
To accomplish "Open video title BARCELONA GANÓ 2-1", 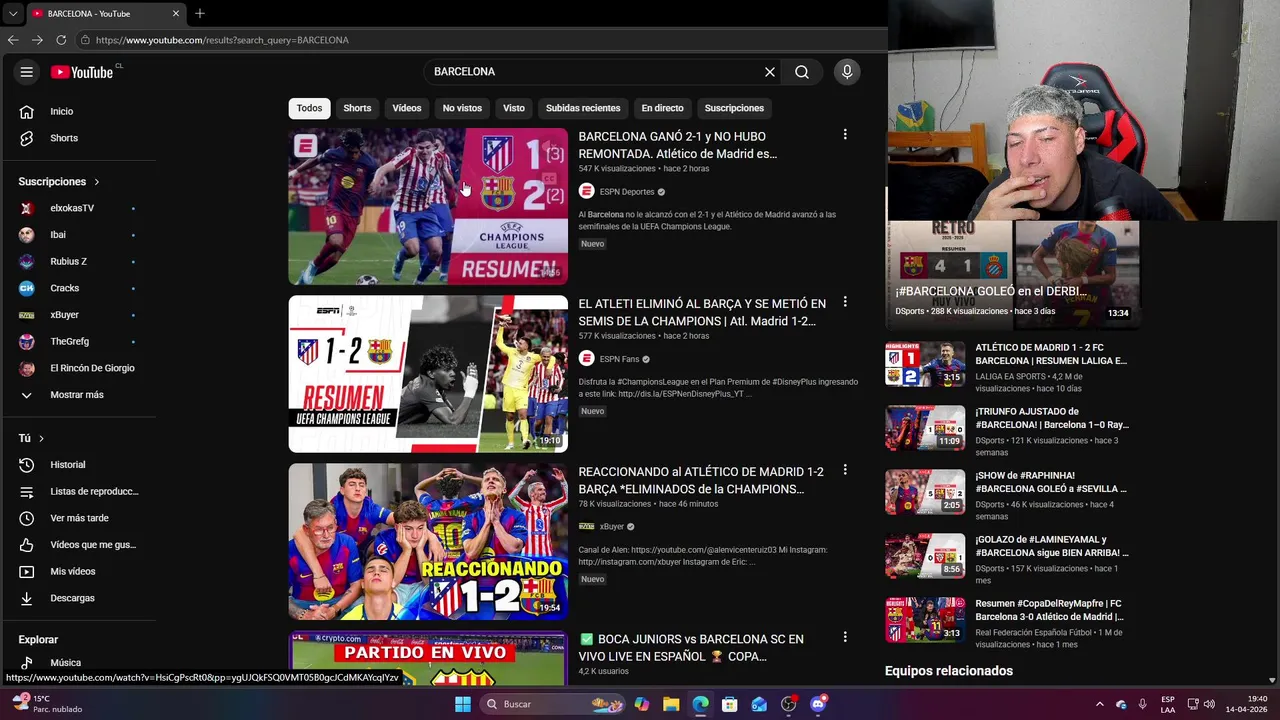I will pos(678,145).
